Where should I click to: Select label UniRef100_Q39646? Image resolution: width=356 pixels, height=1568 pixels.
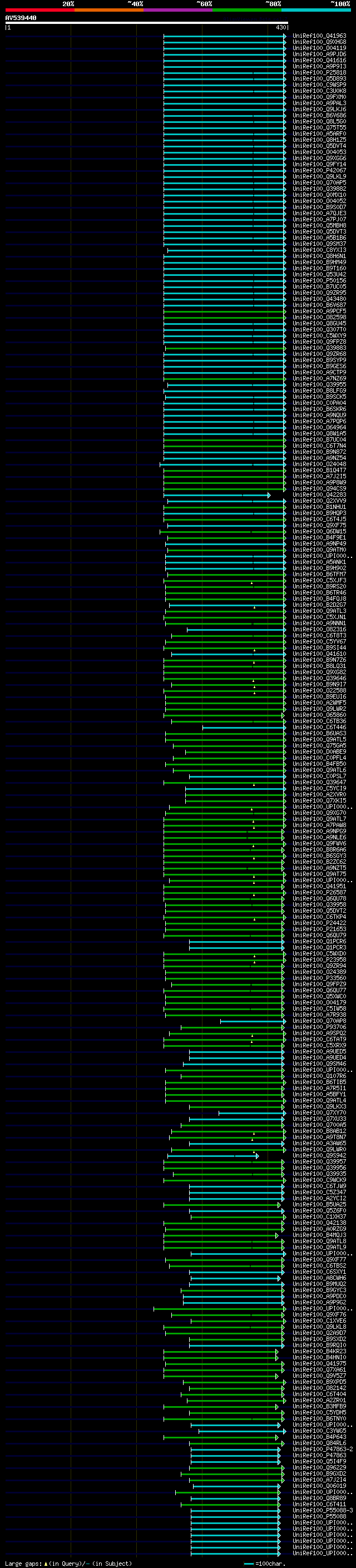[x=319, y=678]
